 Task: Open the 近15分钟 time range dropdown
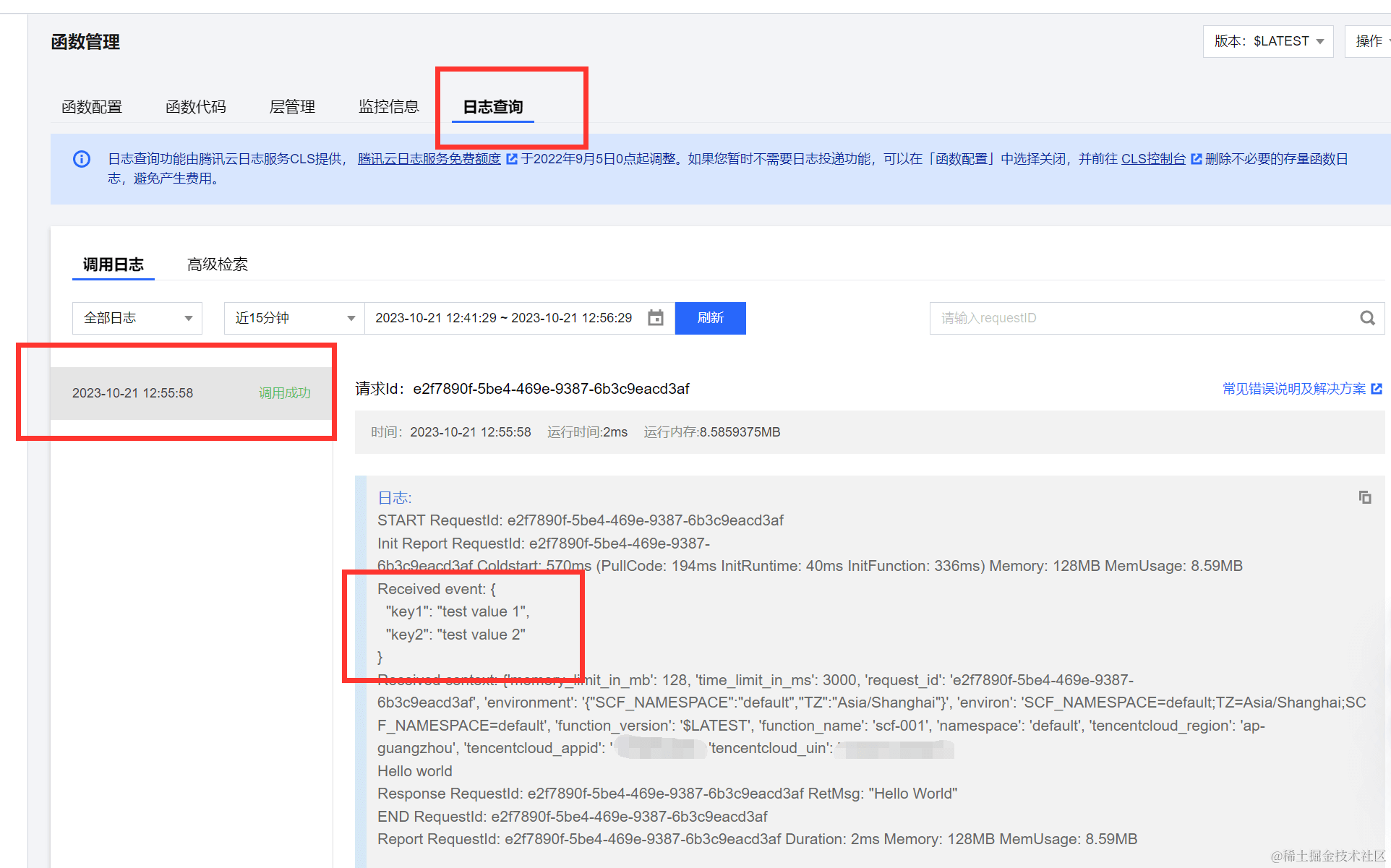(x=294, y=318)
